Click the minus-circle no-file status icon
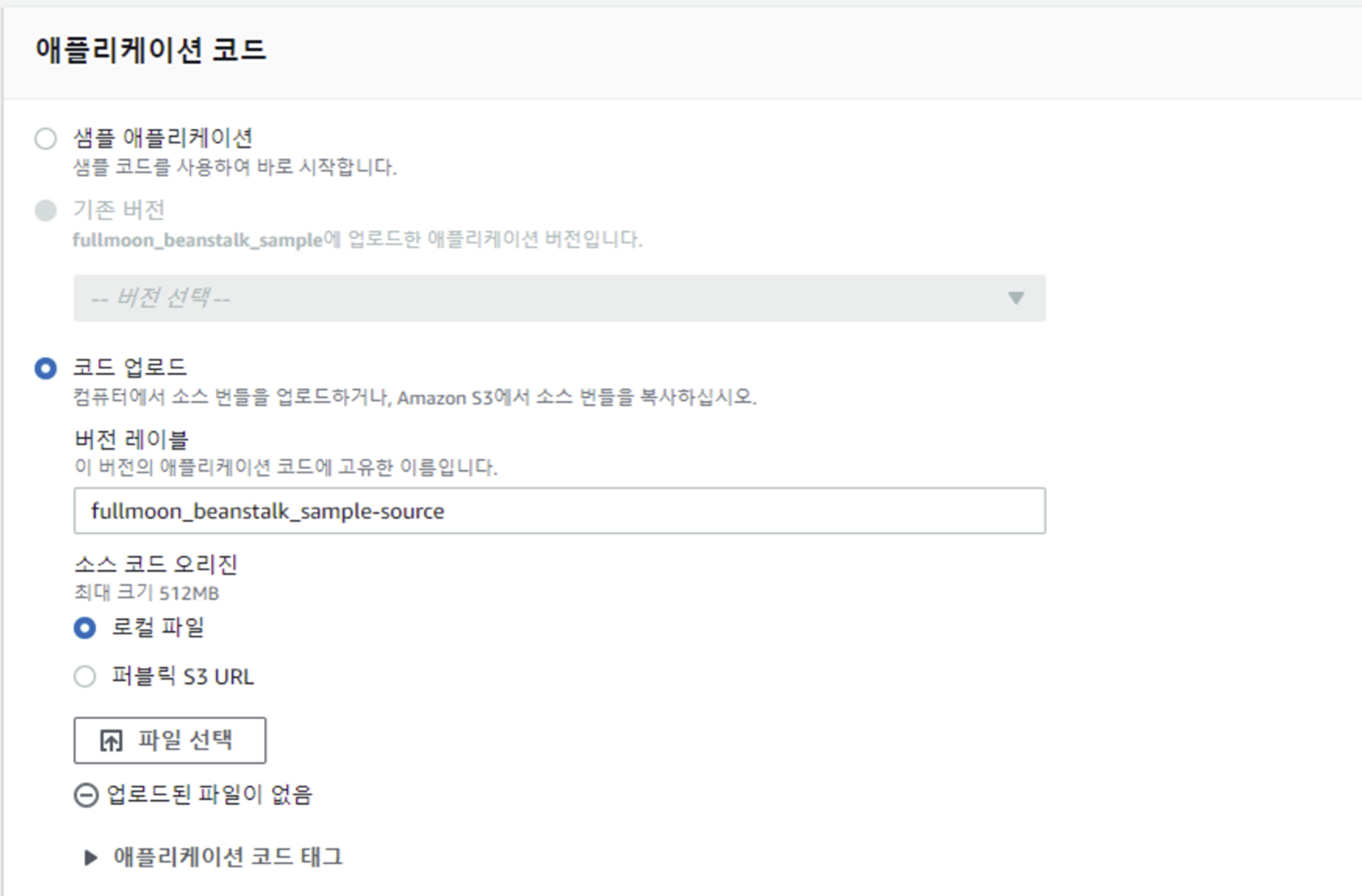The image size is (1362, 896). [86, 795]
